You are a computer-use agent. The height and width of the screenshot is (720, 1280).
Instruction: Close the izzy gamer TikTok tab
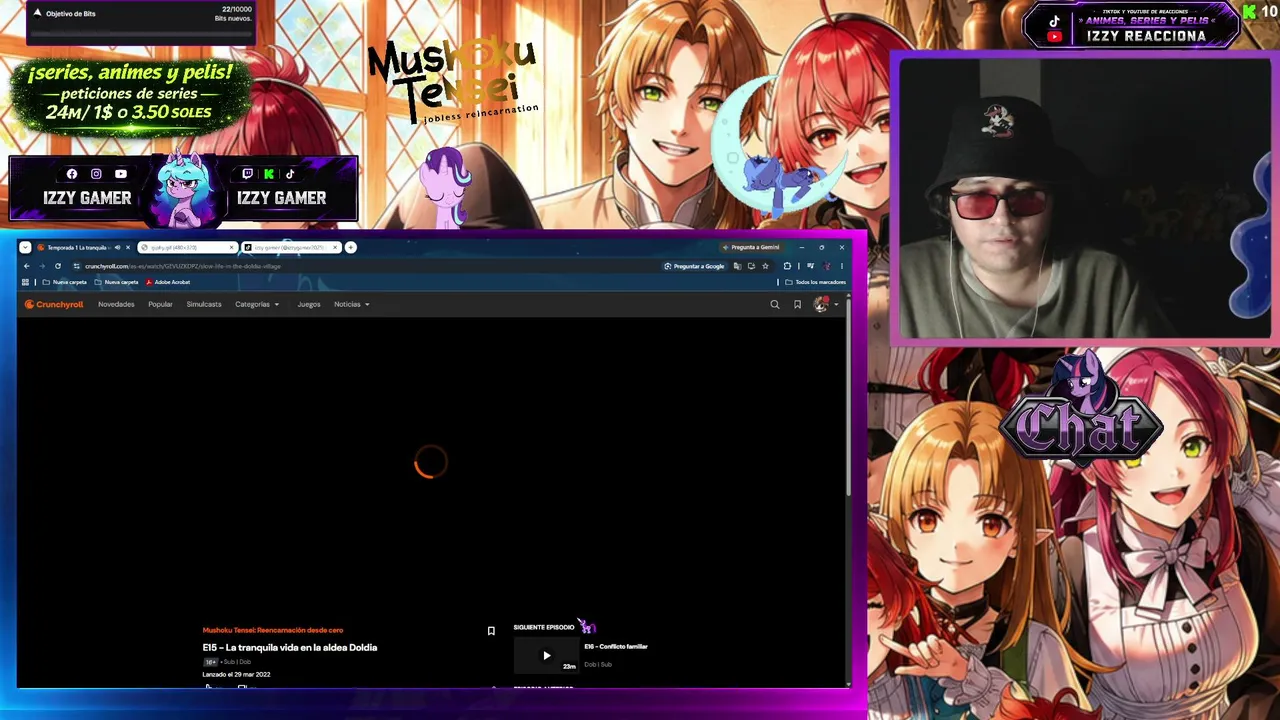click(335, 247)
